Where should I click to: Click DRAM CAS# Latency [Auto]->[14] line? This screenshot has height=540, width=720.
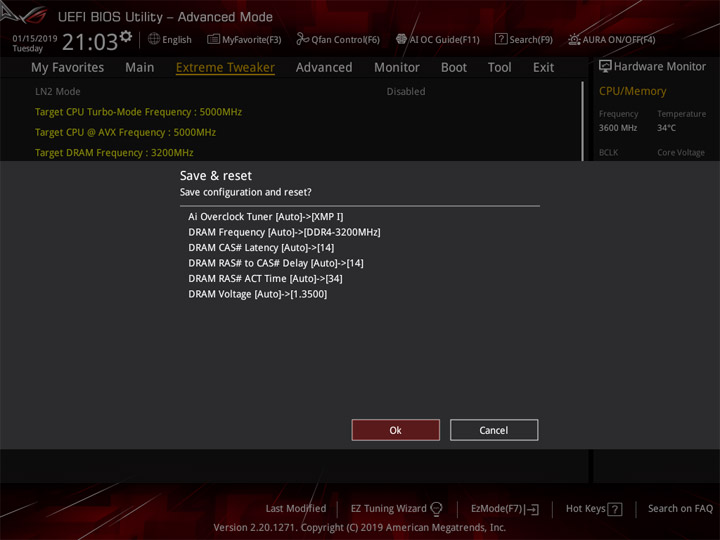pyautogui.click(x=261, y=248)
